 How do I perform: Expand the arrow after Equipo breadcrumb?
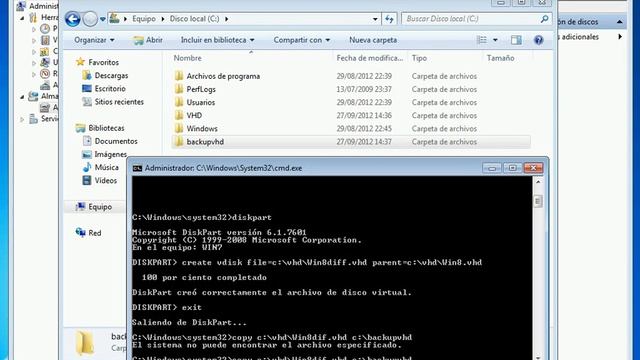[x=162, y=19]
